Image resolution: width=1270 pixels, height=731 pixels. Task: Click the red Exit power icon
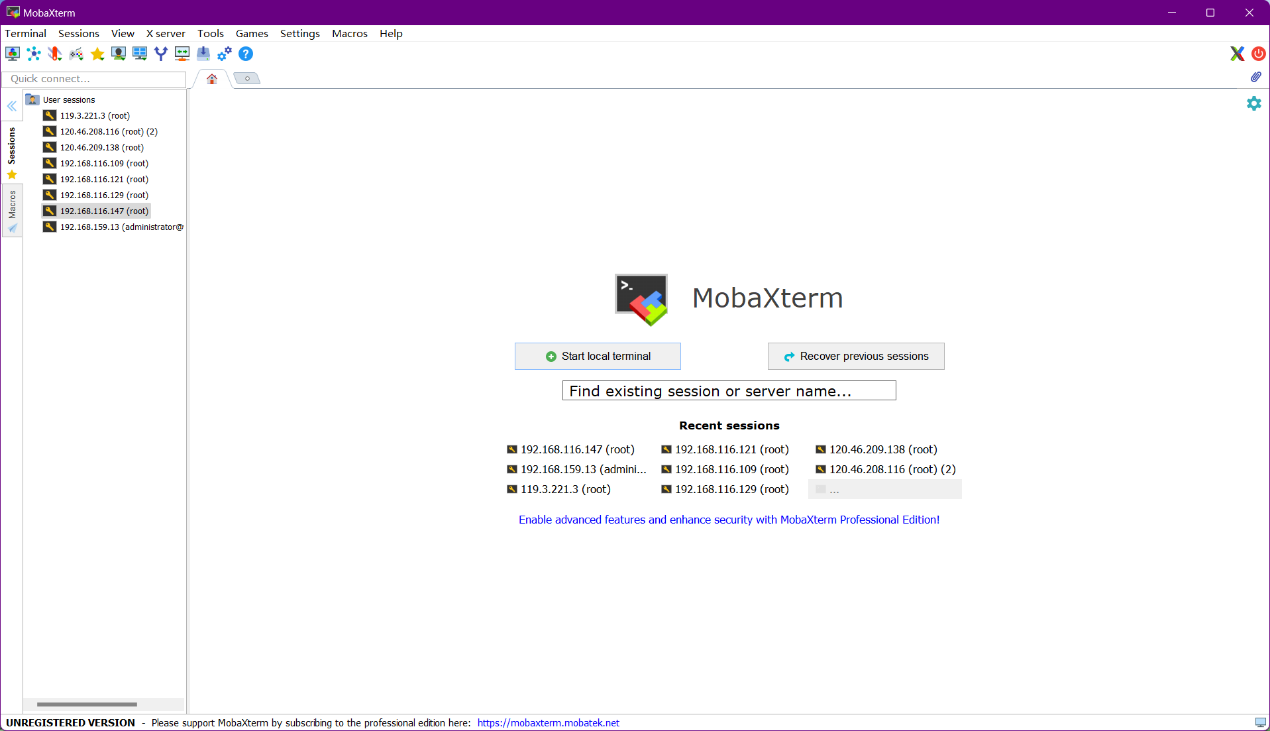[1258, 54]
